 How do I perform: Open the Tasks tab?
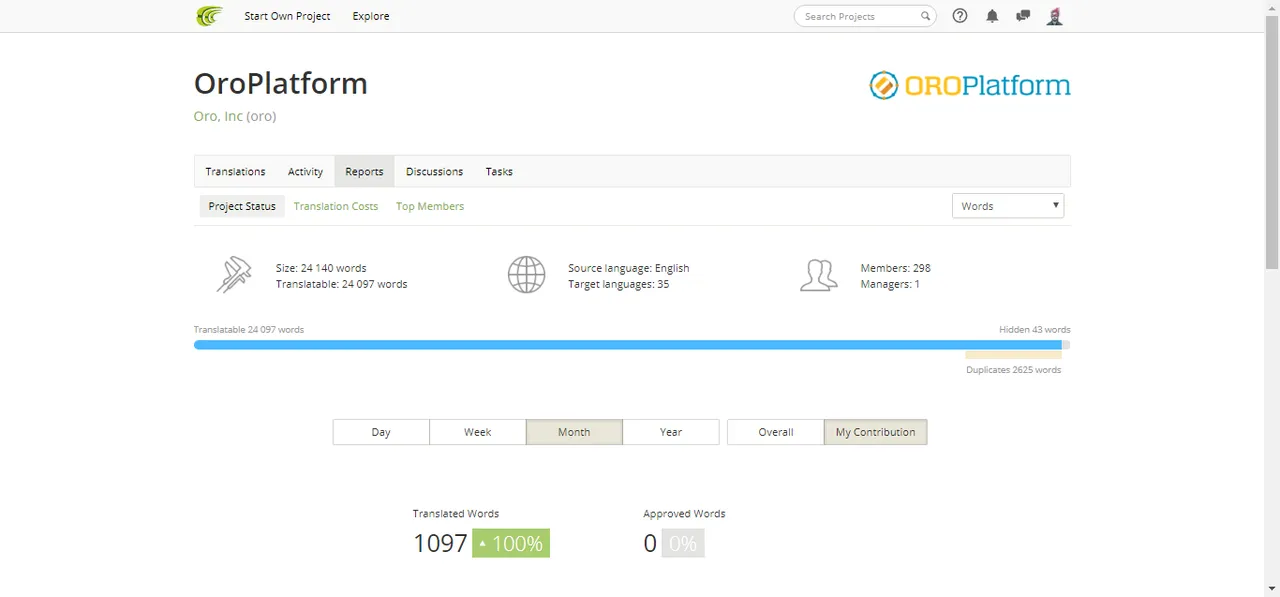pyautogui.click(x=499, y=172)
